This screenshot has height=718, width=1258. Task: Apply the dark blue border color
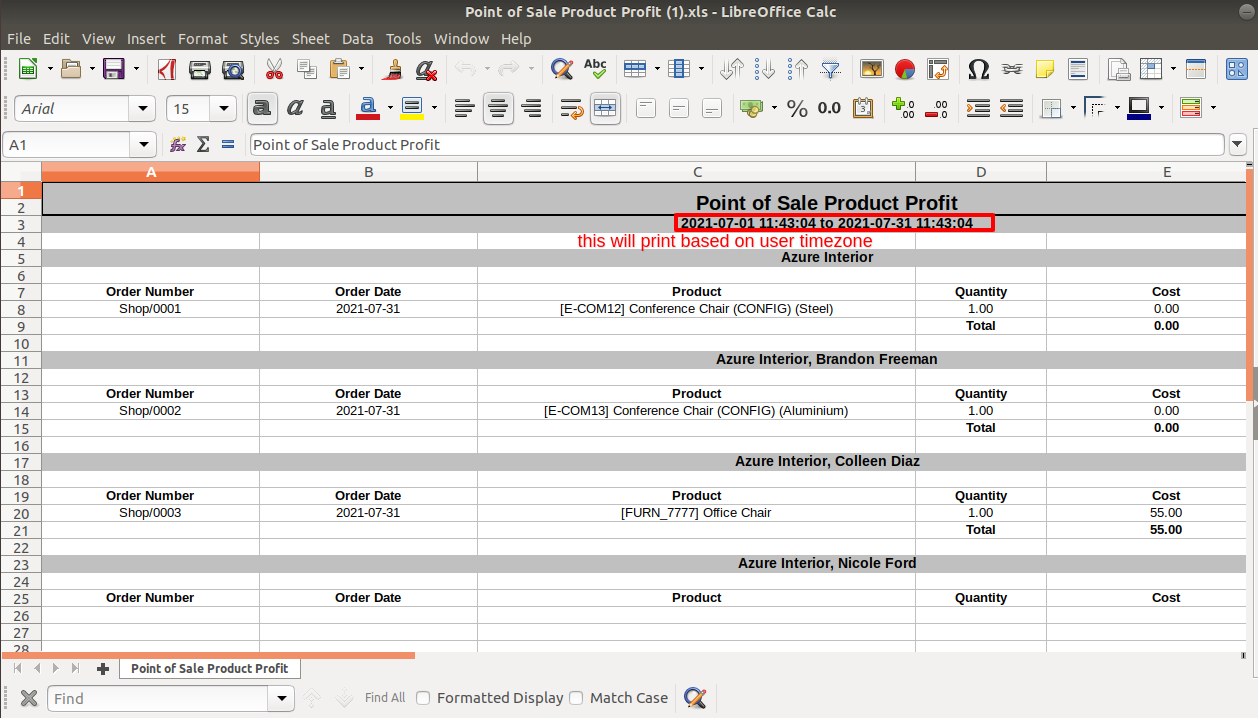[1138, 108]
